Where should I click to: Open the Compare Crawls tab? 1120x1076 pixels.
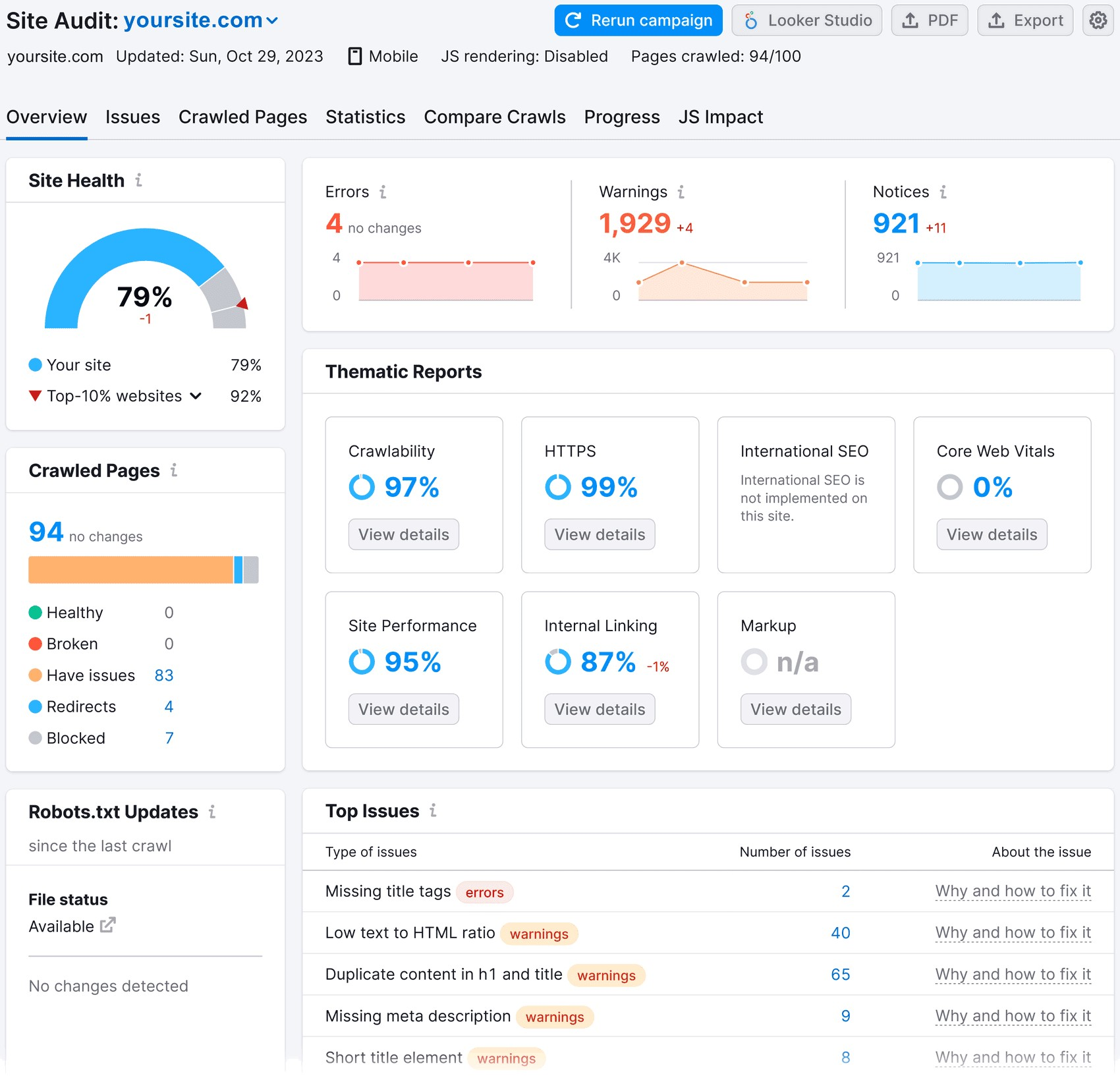tap(494, 117)
